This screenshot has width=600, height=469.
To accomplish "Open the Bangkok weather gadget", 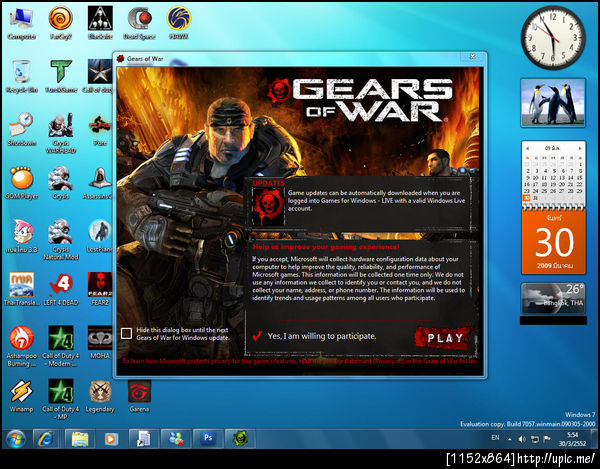I will tap(553, 298).
